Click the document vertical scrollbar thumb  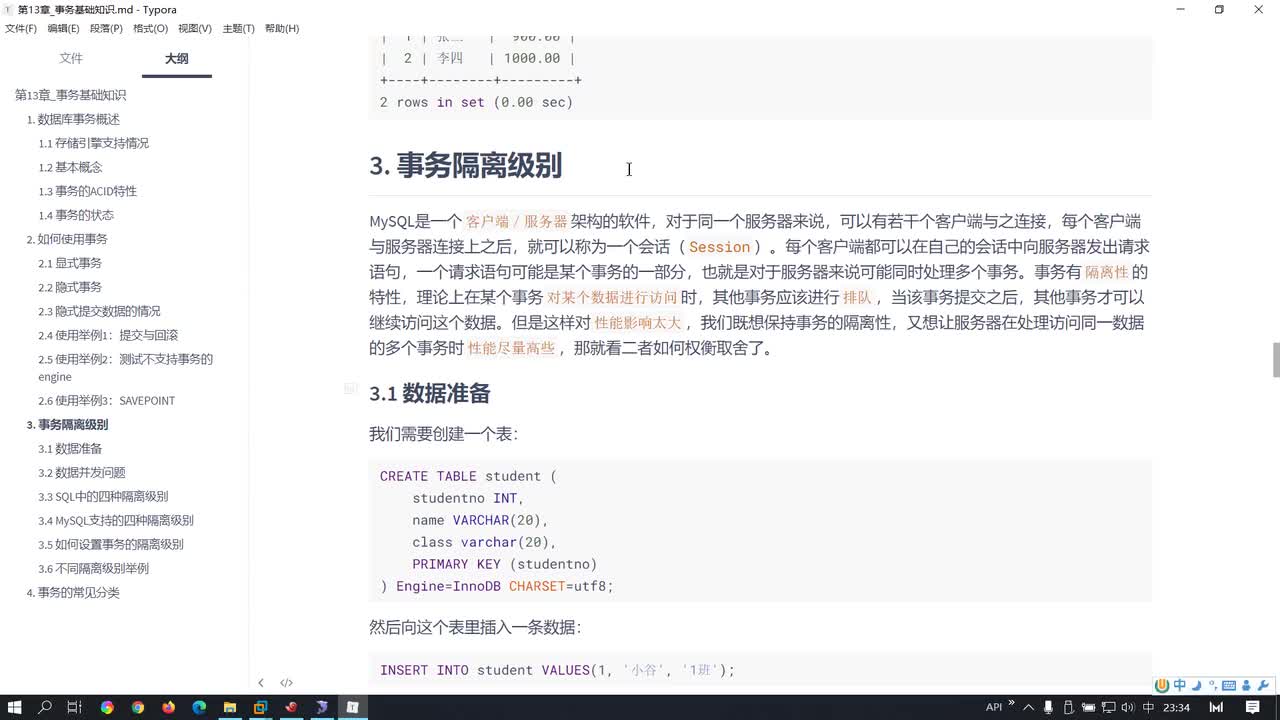[1275, 360]
